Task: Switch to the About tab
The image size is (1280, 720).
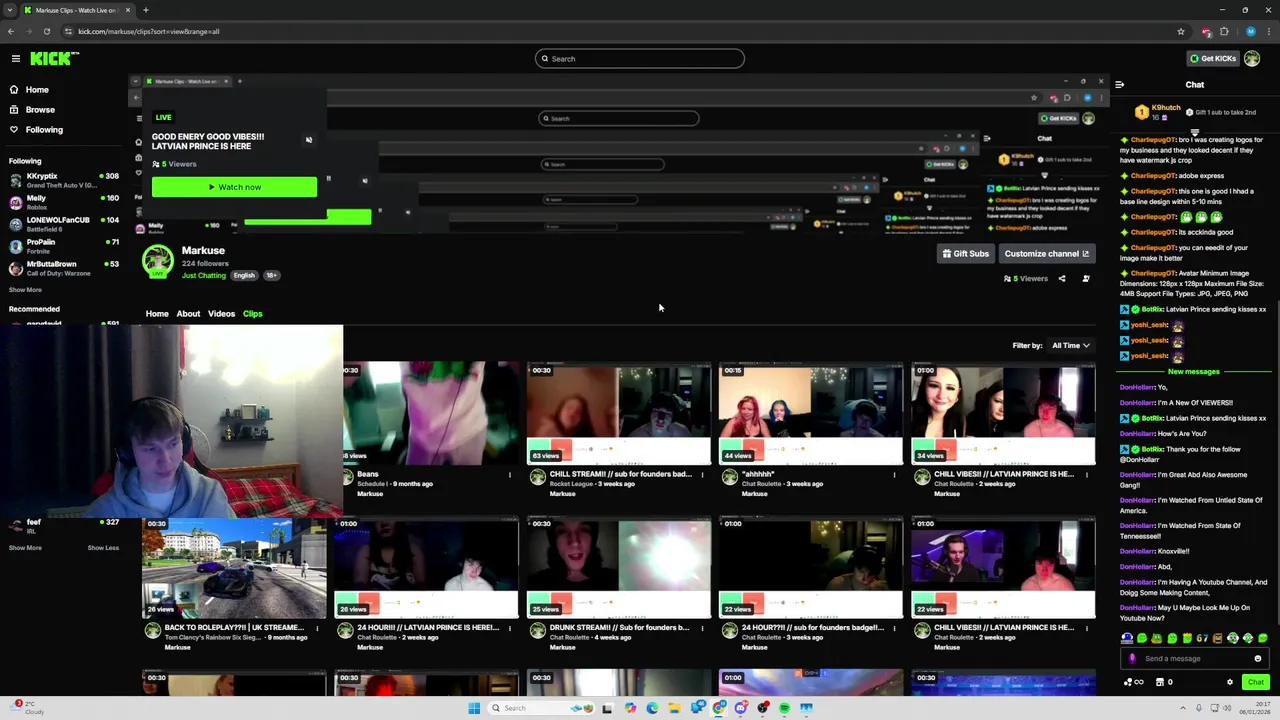Action: pos(188,314)
